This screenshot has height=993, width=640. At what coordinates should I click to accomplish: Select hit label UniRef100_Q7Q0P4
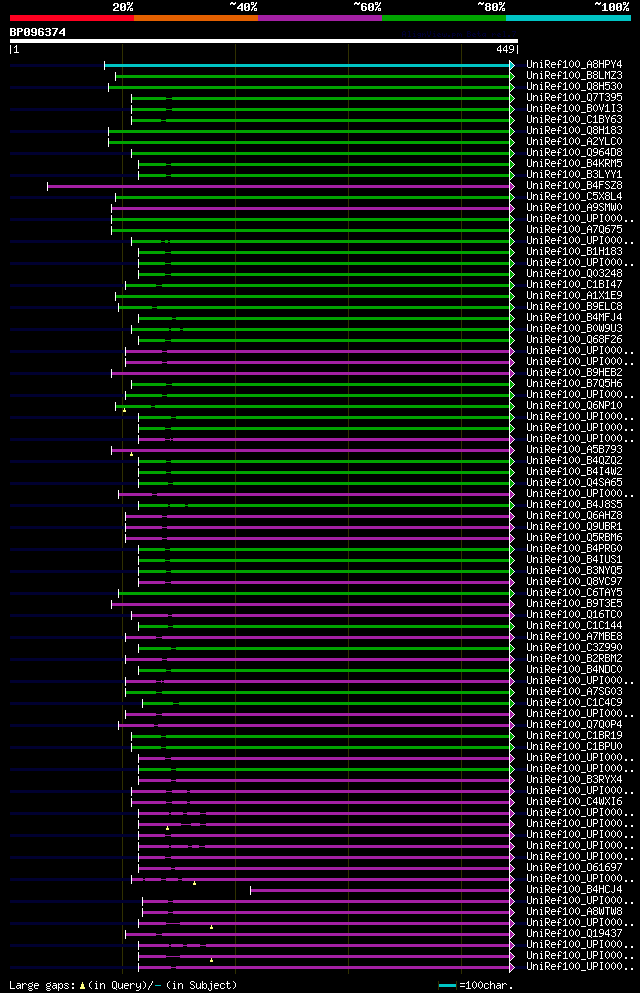tap(574, 724)
